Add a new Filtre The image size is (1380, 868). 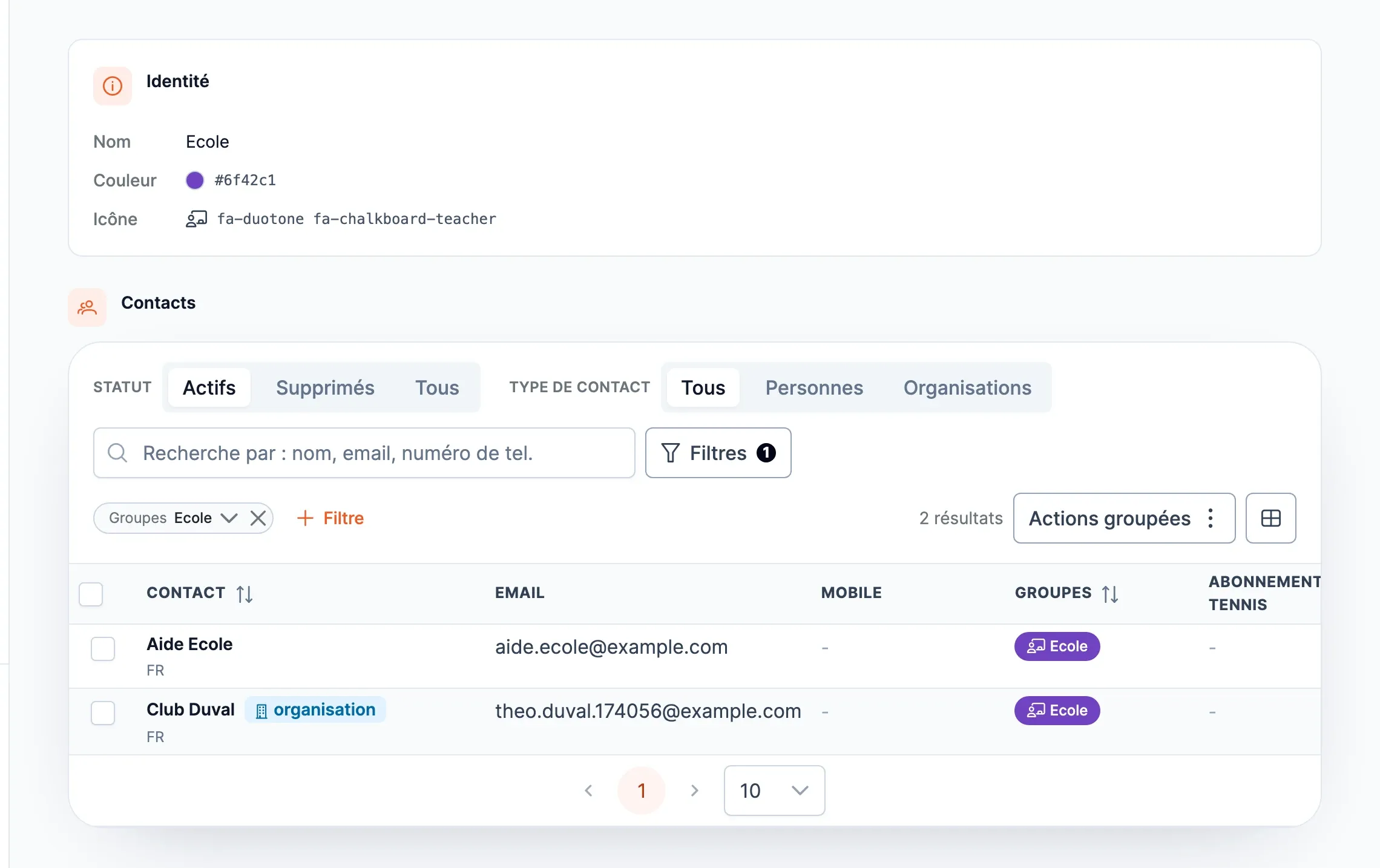[330, 518]
